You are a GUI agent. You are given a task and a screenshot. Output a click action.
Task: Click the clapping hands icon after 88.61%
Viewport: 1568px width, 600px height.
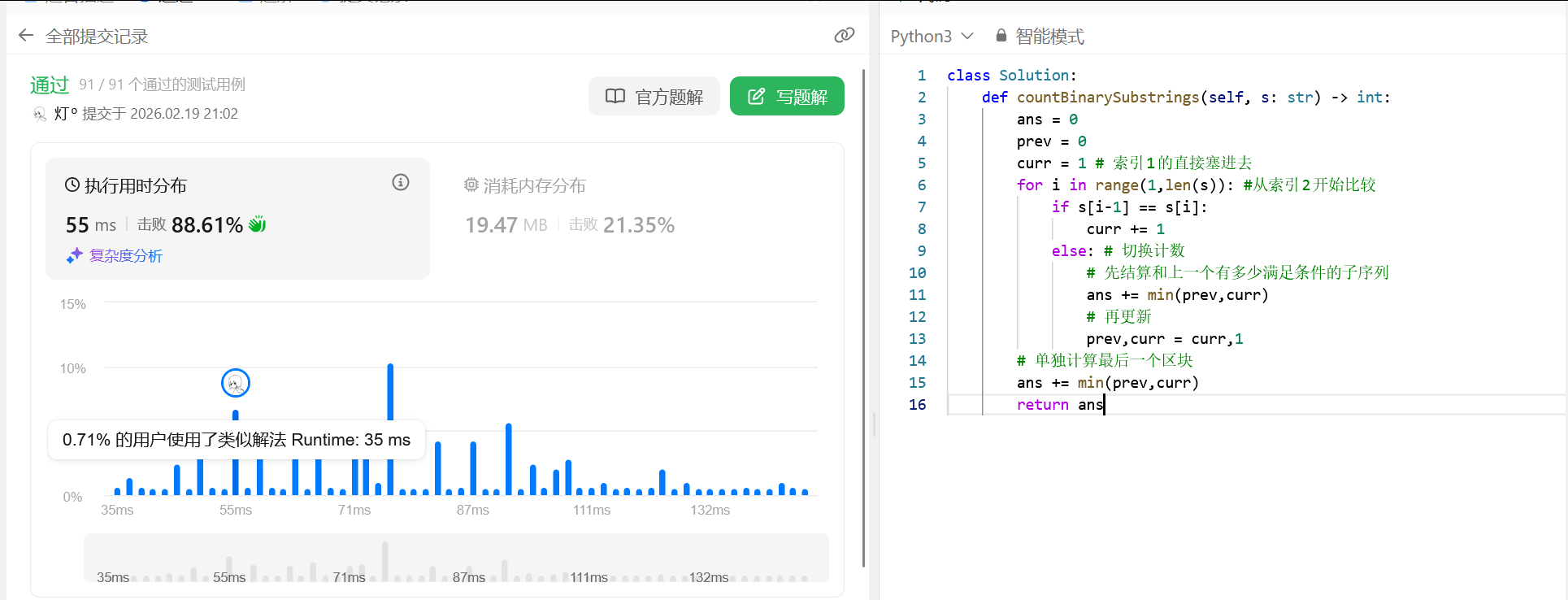(258, 224)
